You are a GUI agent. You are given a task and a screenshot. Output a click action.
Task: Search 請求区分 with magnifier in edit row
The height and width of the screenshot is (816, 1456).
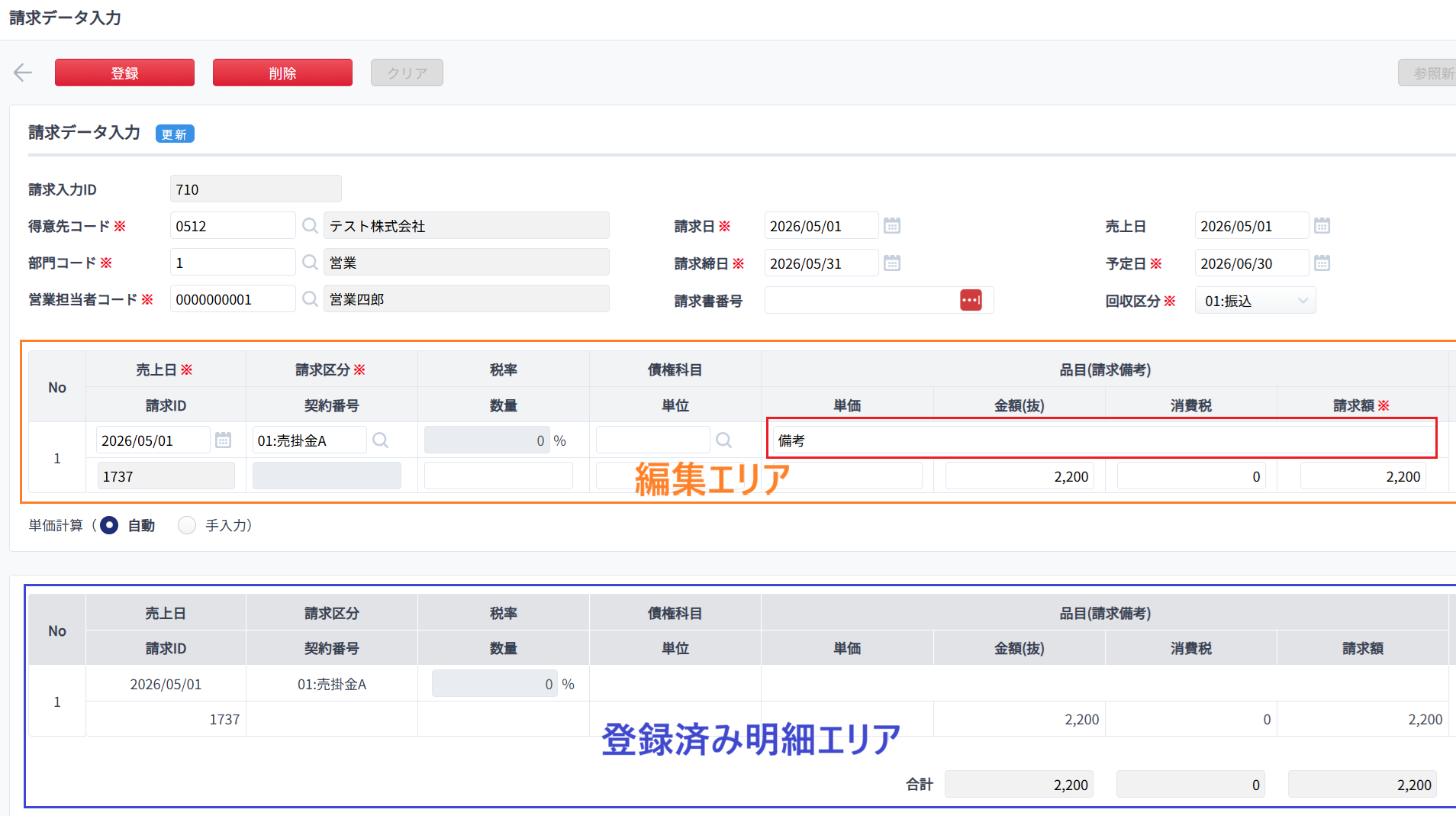pyautogui.click(x=380, y=440)
